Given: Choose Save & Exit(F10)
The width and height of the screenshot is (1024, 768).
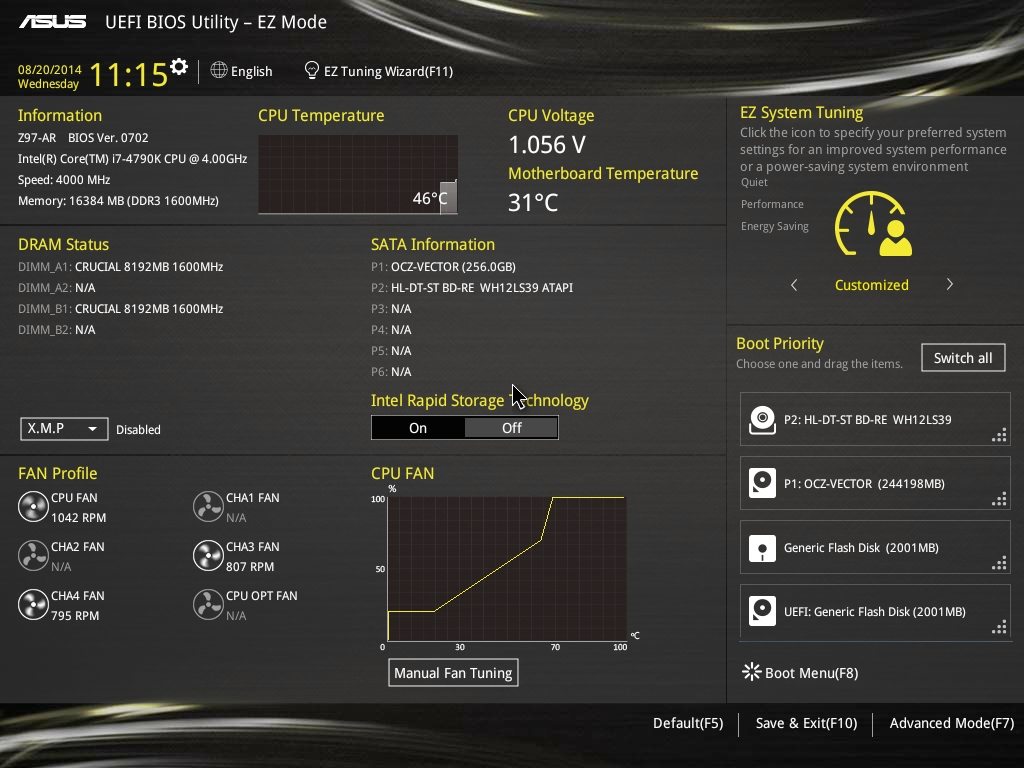Looking at the screenshot, I should (x=807, y=723).
